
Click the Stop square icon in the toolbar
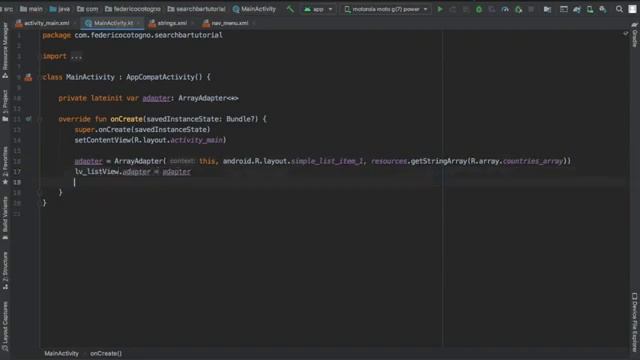point(531,9)
